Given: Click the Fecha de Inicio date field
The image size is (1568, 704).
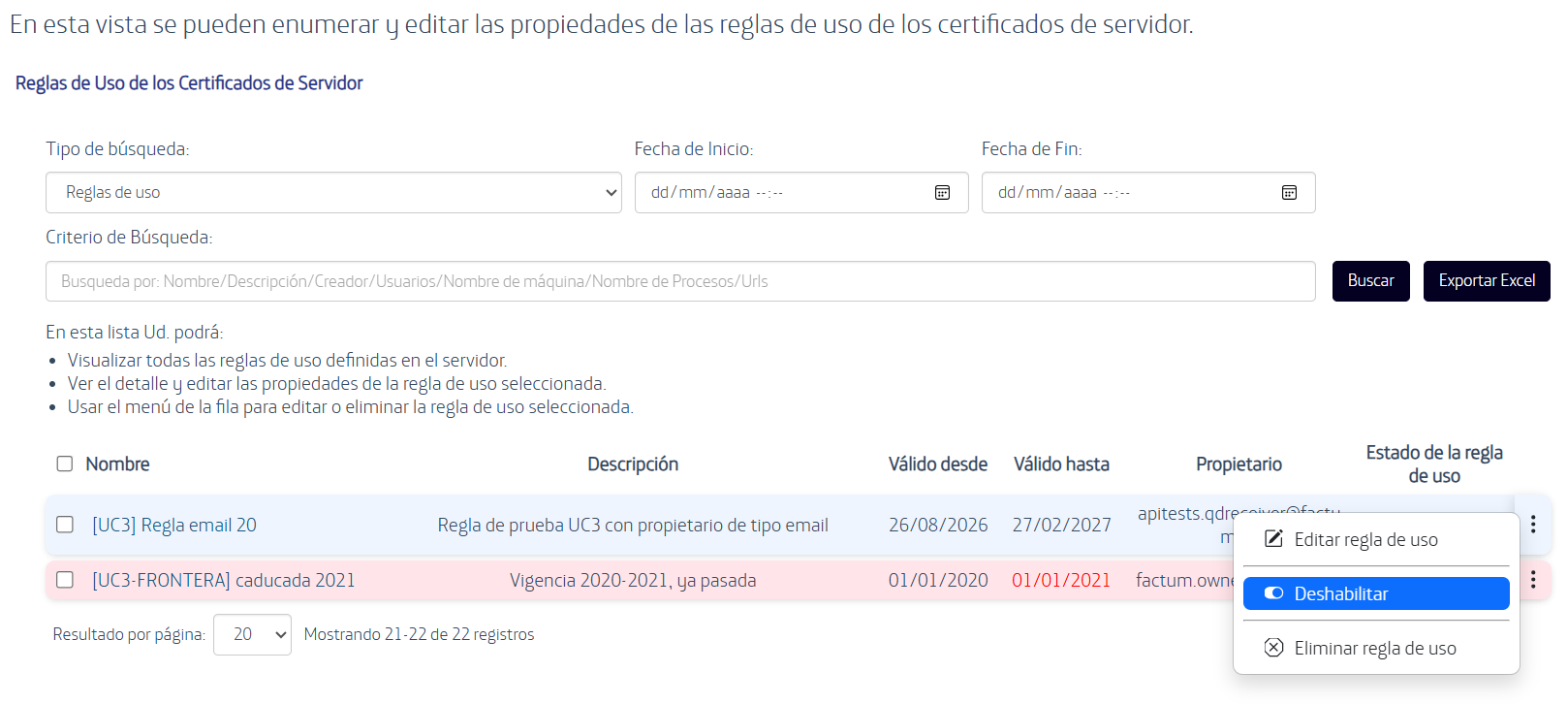Looking at the screenshot, I should (x=801, y=193).
